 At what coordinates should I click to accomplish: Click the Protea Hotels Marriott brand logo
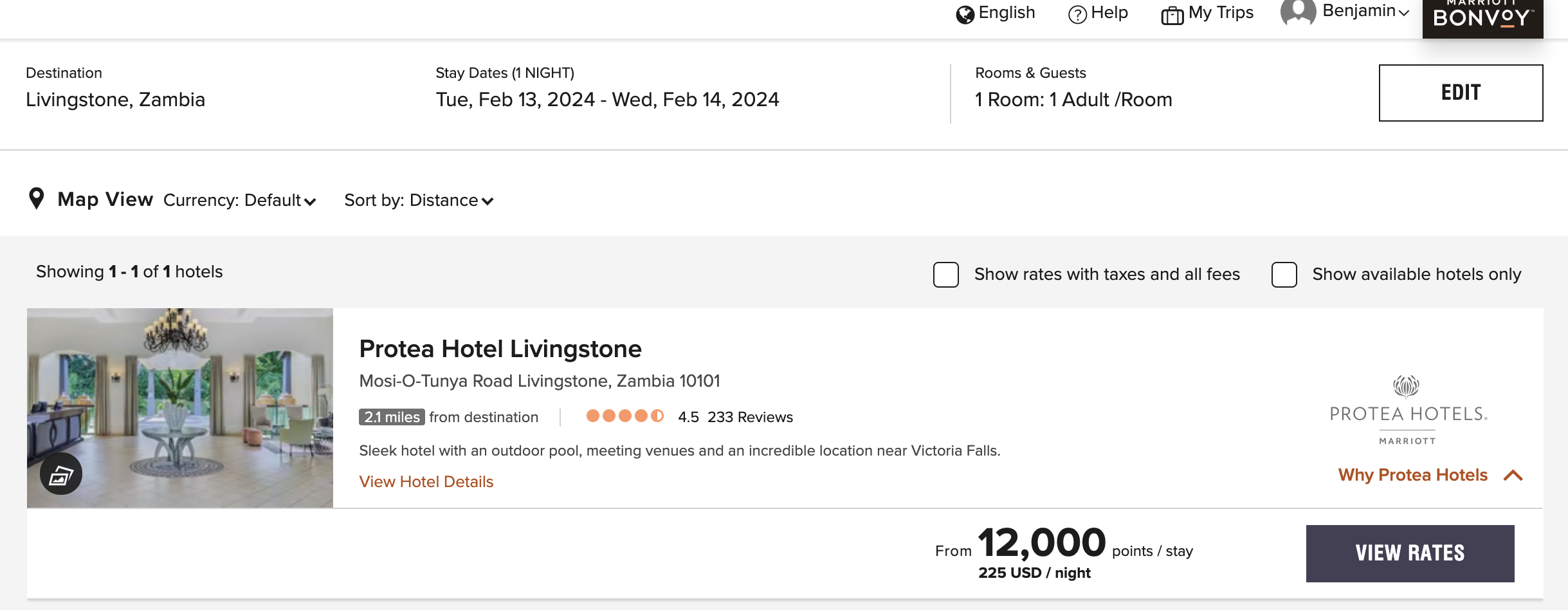click(1408, 410)
